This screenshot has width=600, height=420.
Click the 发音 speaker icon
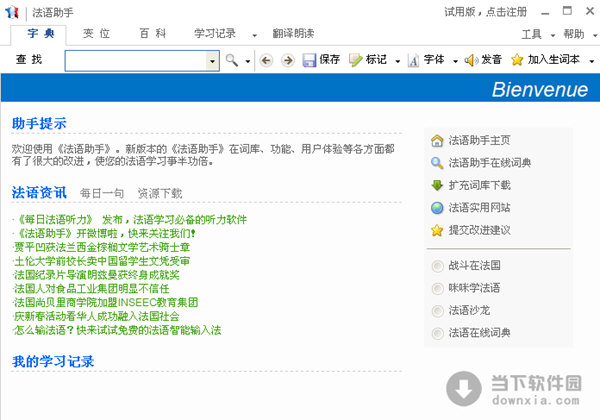pyautogui.click(x=471, y=60)
